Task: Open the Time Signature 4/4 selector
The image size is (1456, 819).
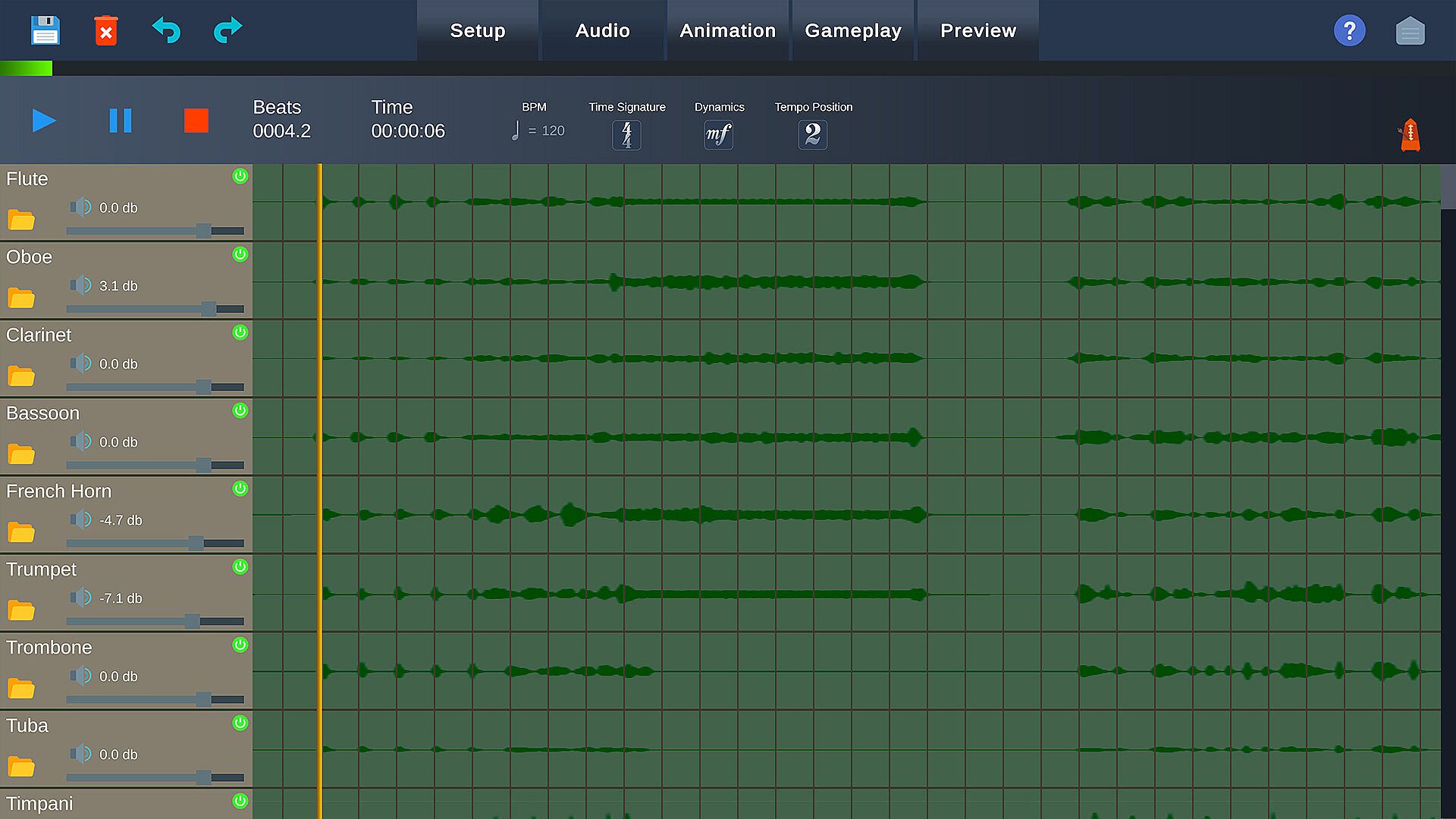Action: click(626, 135)
